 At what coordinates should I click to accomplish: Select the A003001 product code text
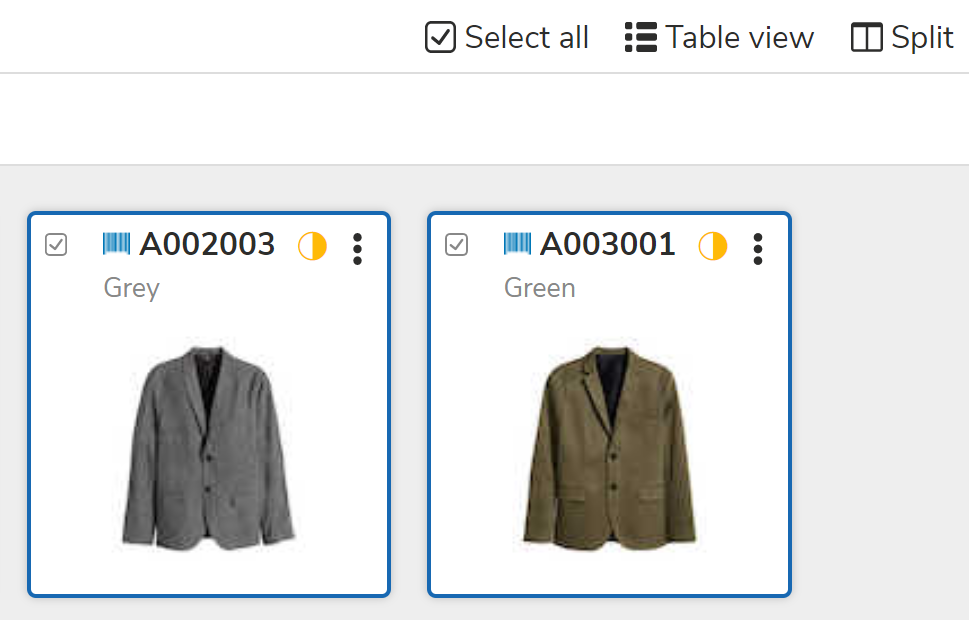point(607,244)
